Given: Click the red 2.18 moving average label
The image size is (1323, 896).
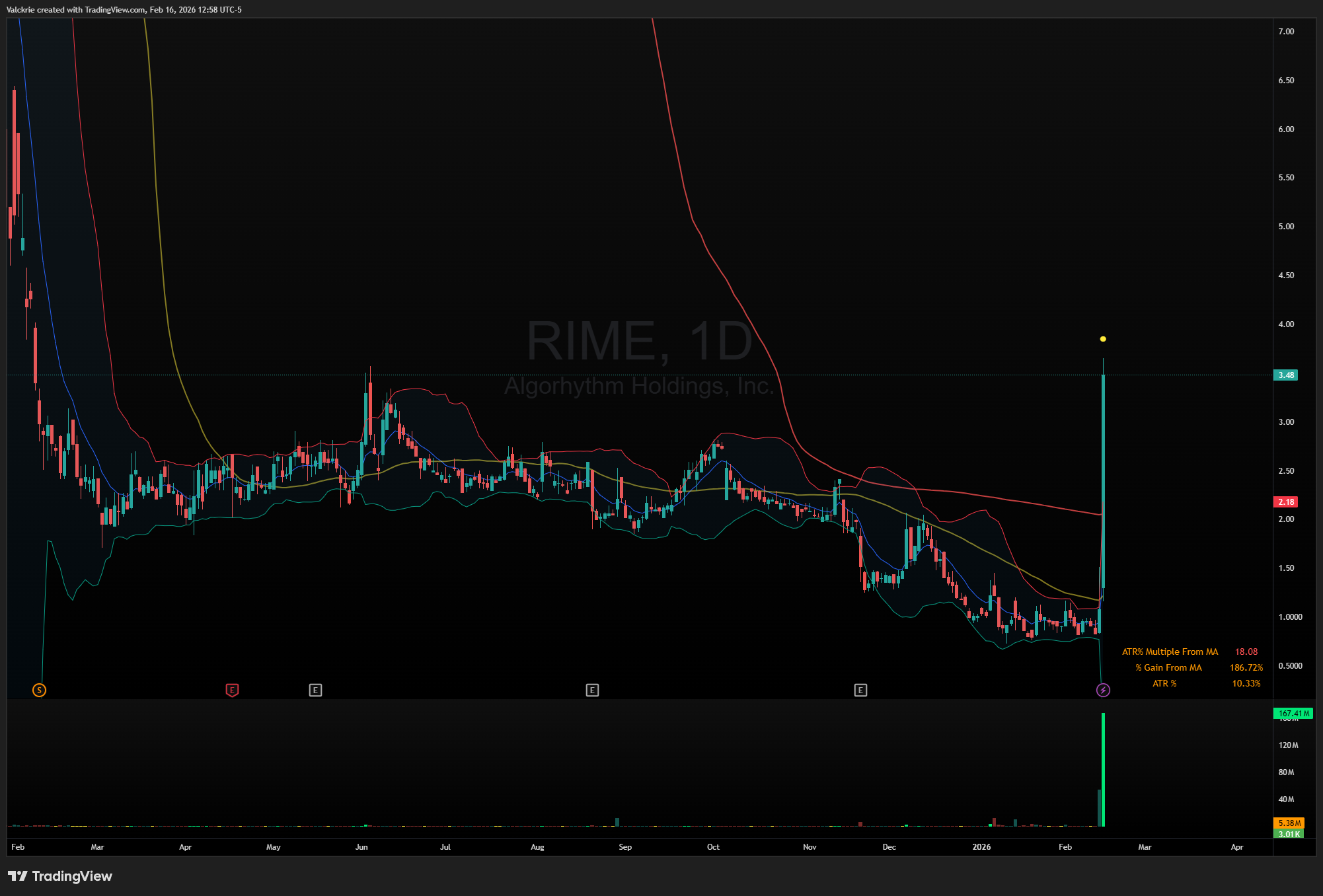Looking at the screenshot, I should click(1285, 502).
